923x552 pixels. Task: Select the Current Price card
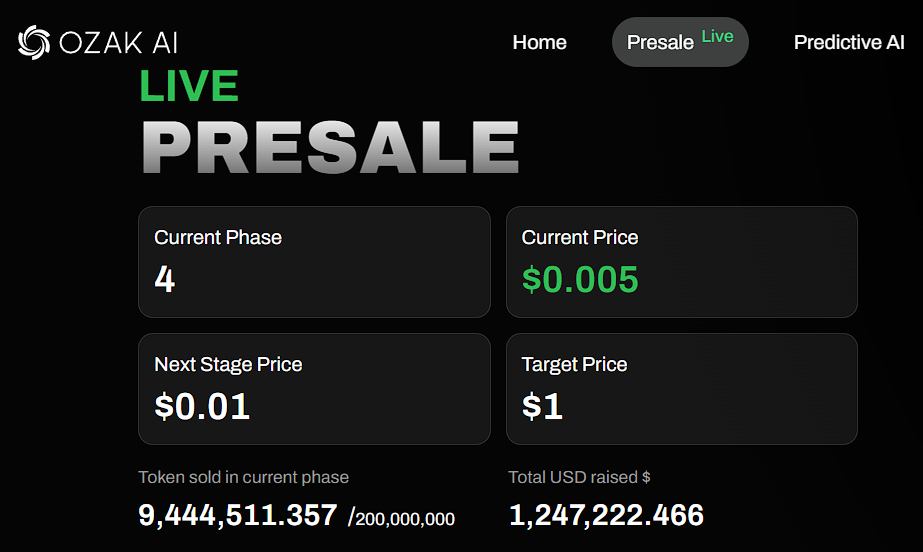pos(682,262)
